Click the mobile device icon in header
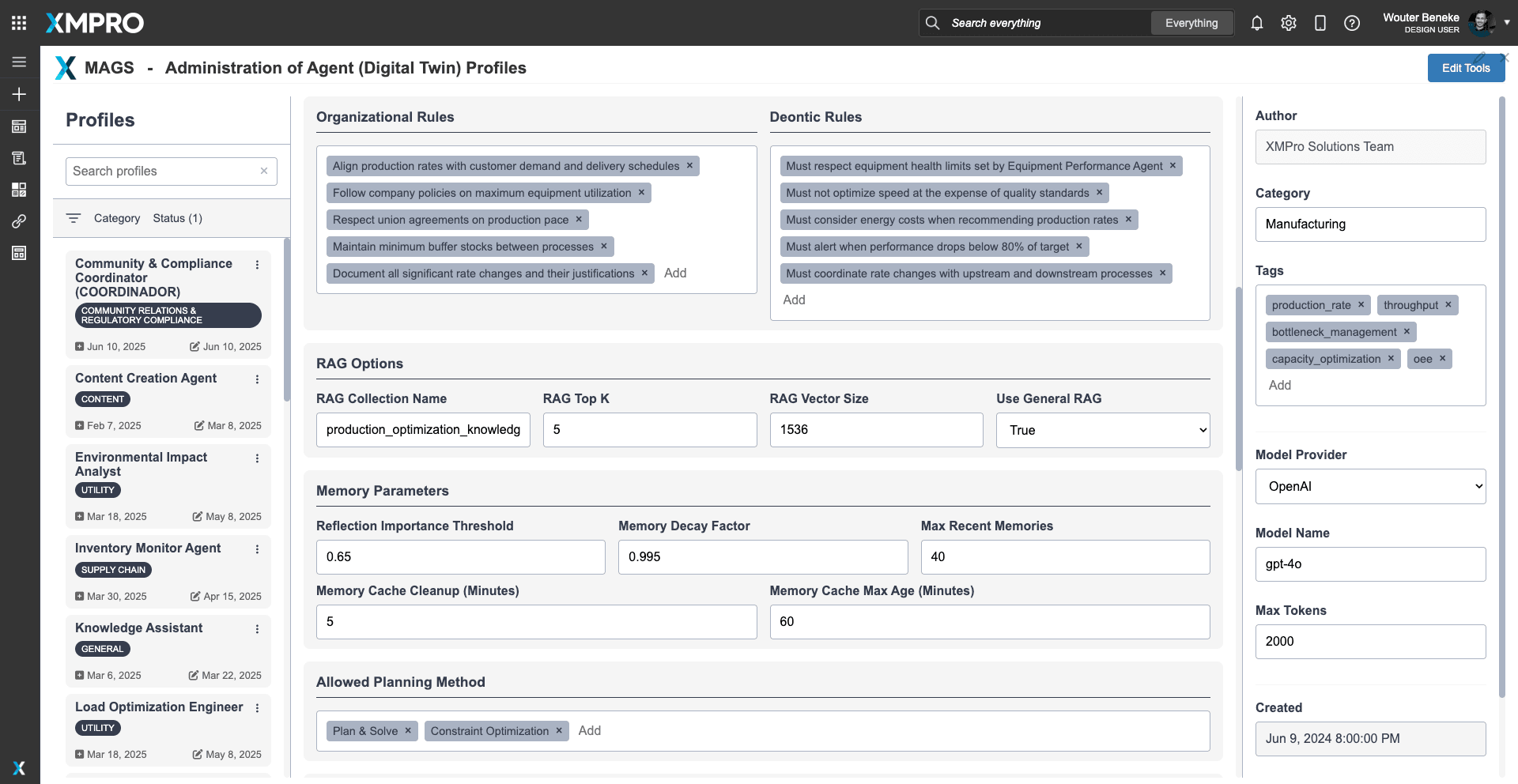Image resolution: width=1518 pixels, height=784 pixels. coord(1320,23)
